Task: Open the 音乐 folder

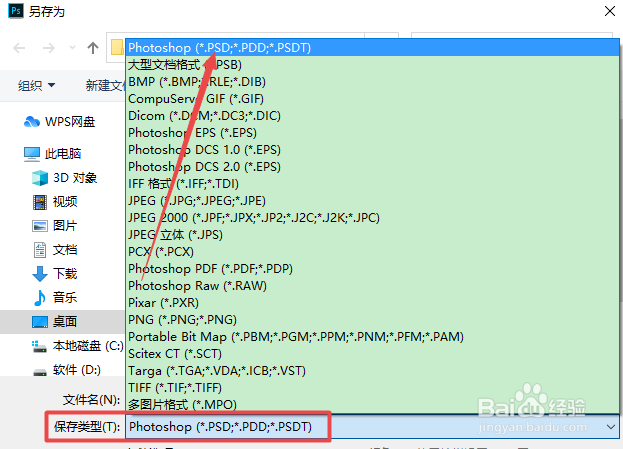Action: pyautogui.click(x=55, y=297)
